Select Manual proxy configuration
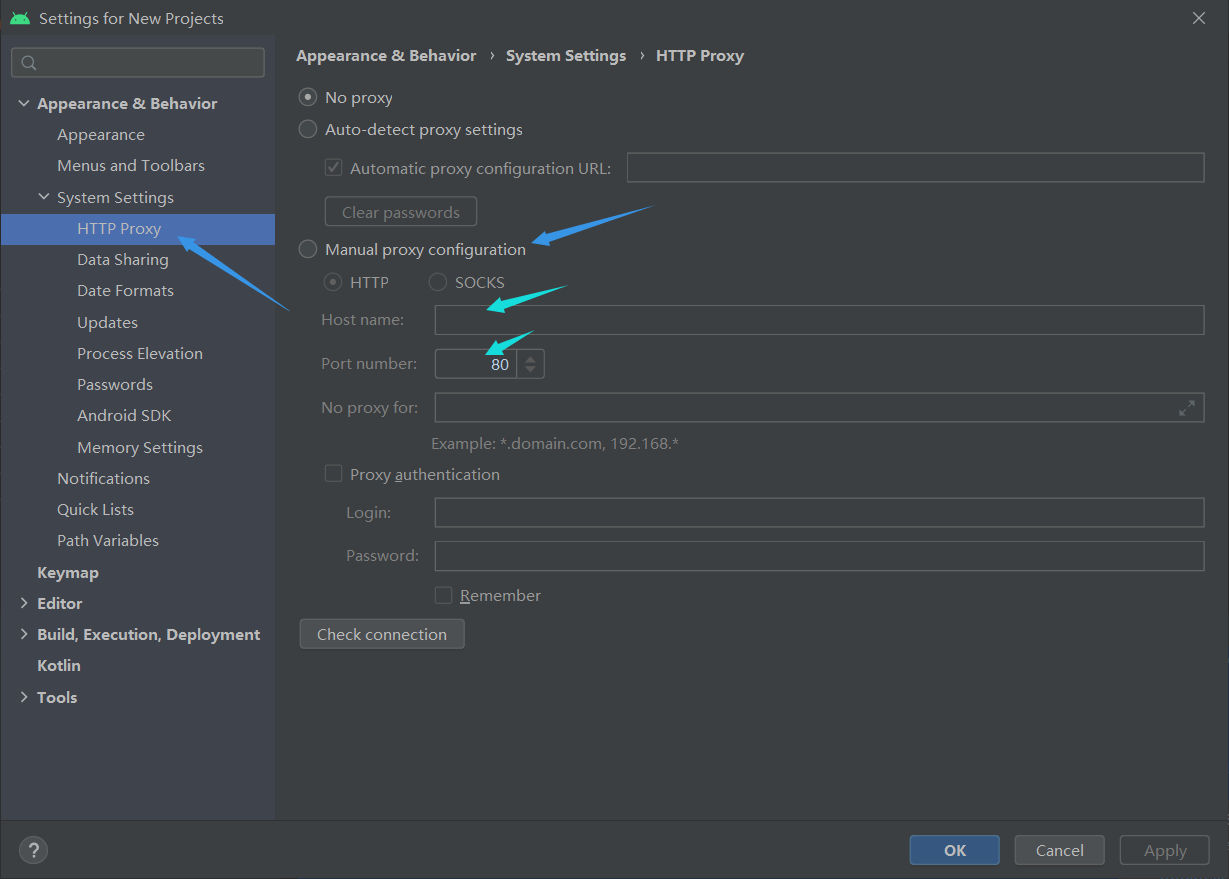Viewport: 1229px width, 879px height. pyautogui.click(x=307, y=248)
